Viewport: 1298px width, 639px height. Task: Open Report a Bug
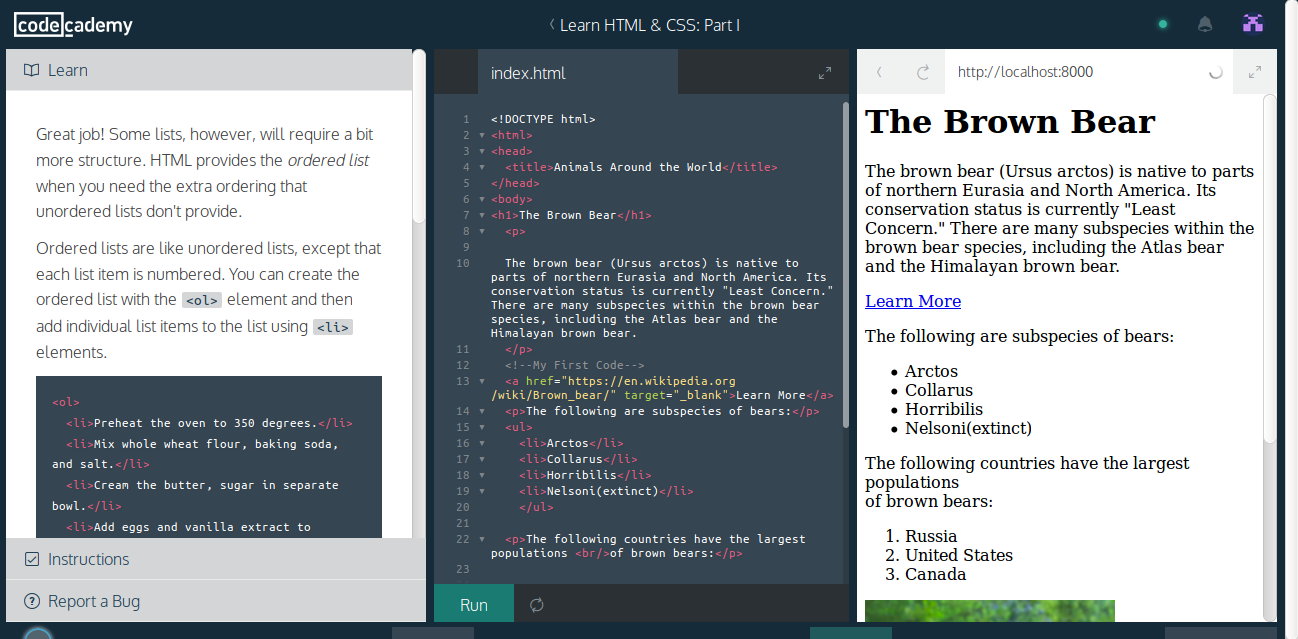pyautogui.click(x=216, y=601)
